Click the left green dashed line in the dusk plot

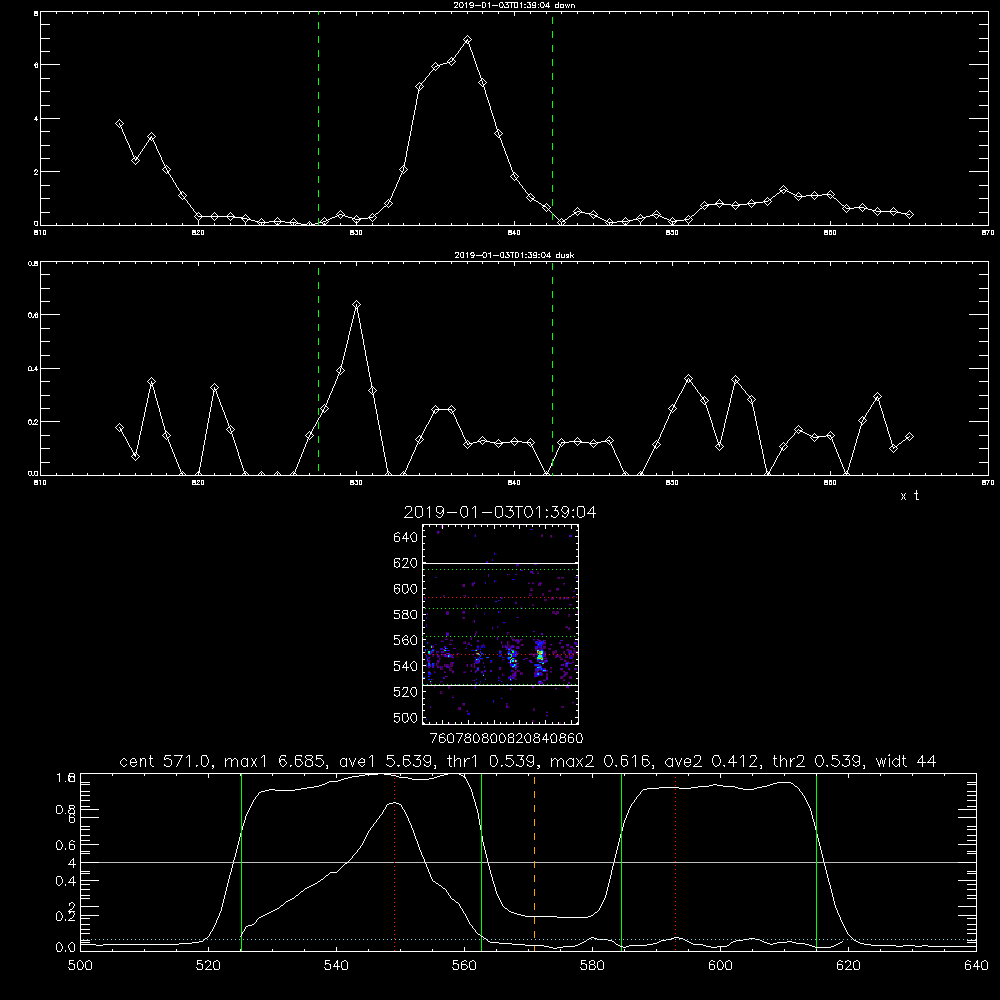(318, 368)
